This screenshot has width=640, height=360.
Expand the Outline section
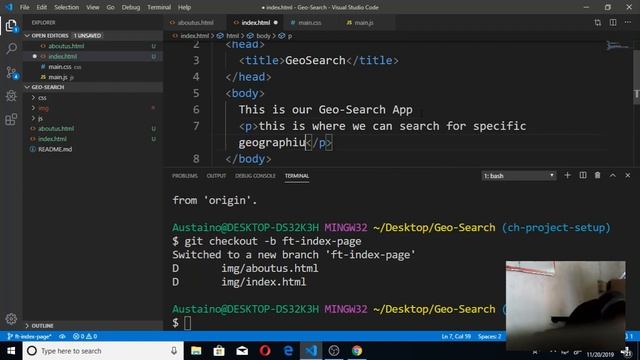tap(93, 326)
